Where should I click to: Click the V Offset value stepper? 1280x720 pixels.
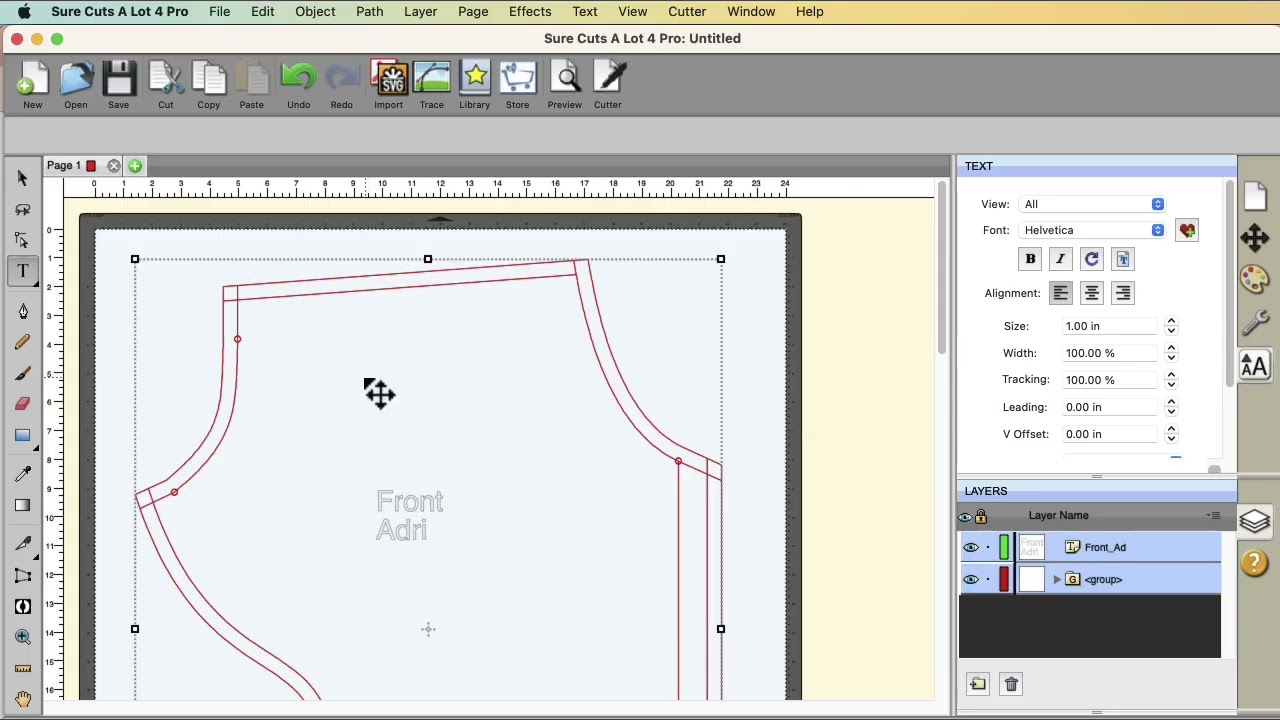pyautogui.click(x=1171, y=434)
